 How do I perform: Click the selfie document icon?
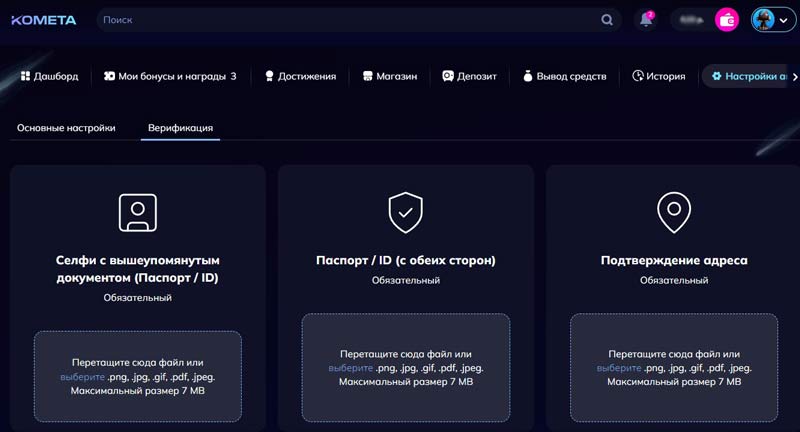137,212
